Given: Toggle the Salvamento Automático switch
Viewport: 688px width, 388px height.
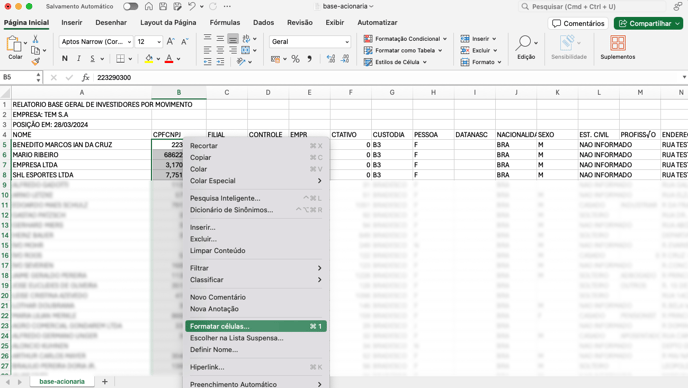Looking at the screenshot, I should 130,6.
